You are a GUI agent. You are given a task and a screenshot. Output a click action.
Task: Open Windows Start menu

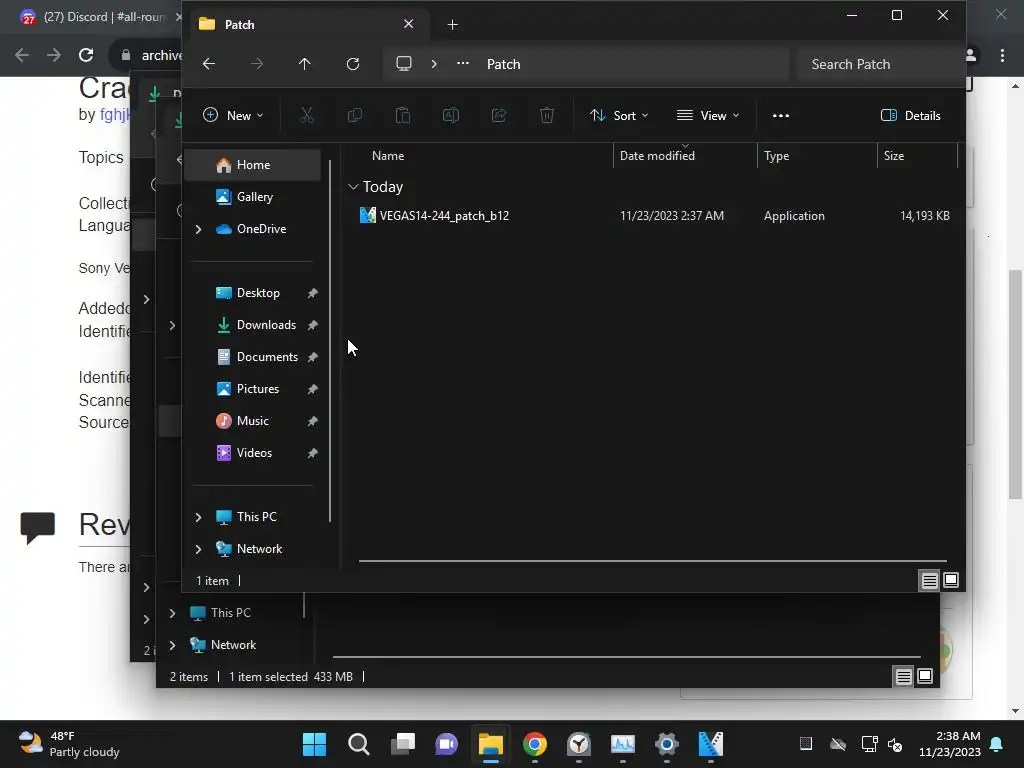pos(314,744)
